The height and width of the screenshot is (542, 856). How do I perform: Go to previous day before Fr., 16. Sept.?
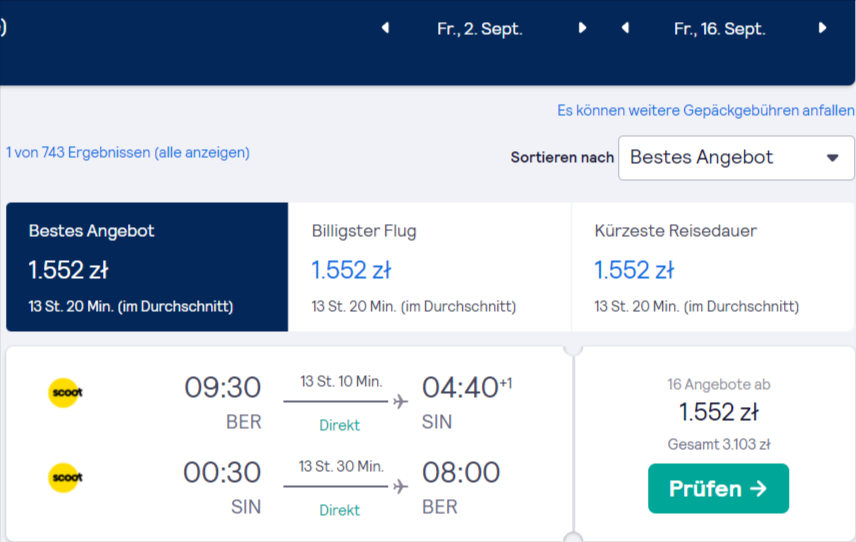coord(626,28)
